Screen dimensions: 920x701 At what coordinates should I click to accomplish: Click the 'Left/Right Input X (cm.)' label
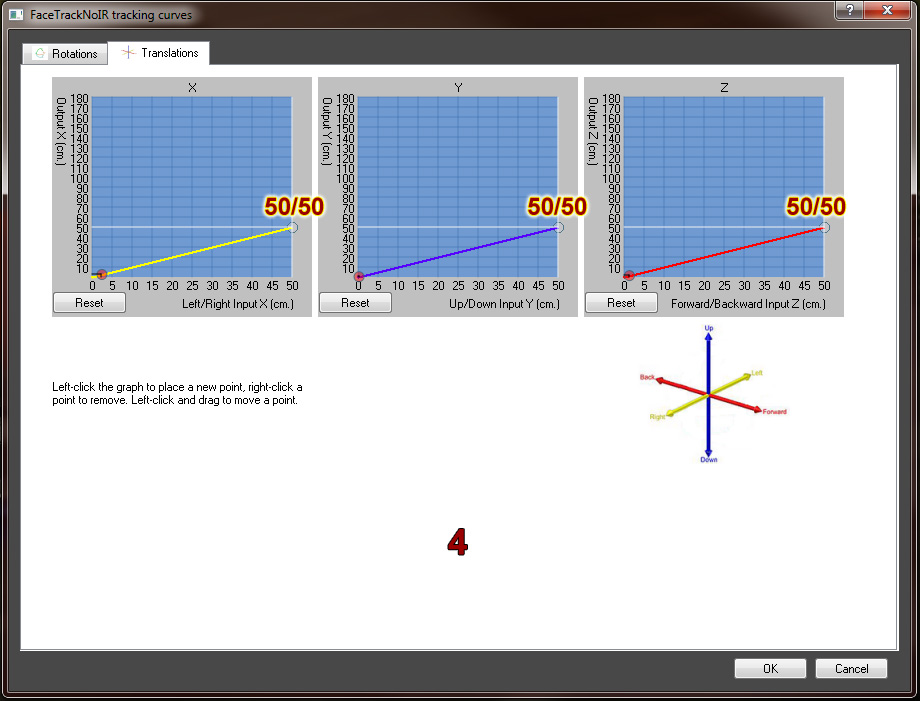coord(238,304)
